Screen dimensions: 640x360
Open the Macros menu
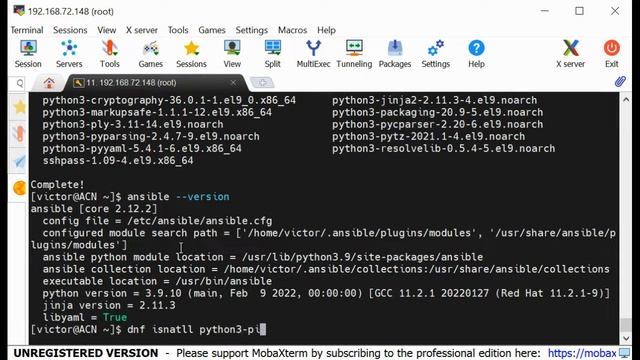(292, 30)
